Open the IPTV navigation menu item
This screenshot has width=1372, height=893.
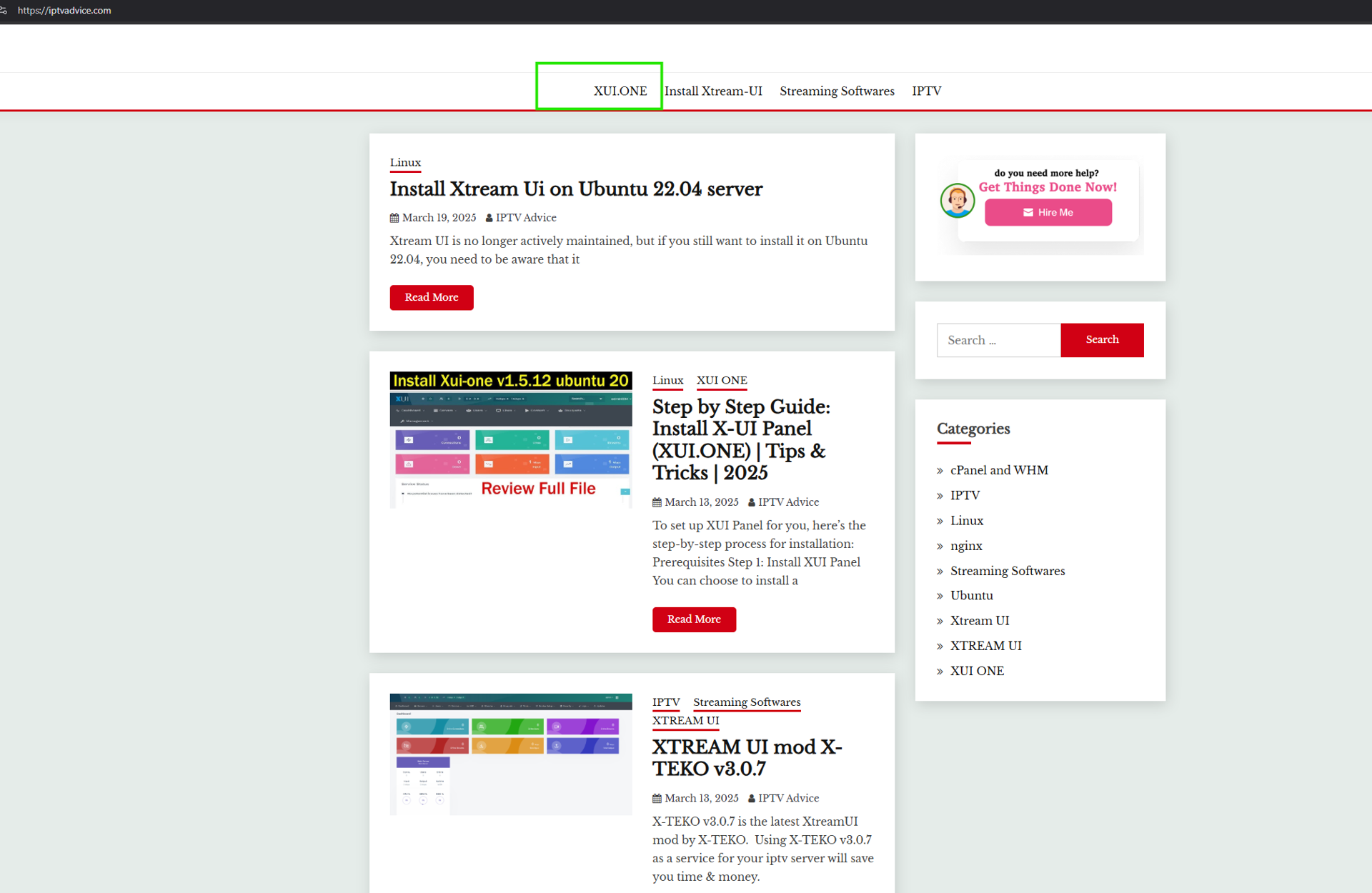pos(926,91)
